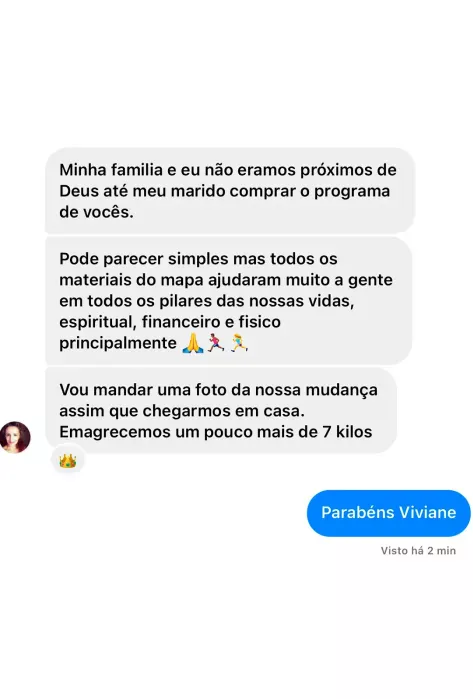The height and width of the screenshot is (699, 473).
Task: Click the "espiritual, financeiro e fisico" line
Action: 170,322
